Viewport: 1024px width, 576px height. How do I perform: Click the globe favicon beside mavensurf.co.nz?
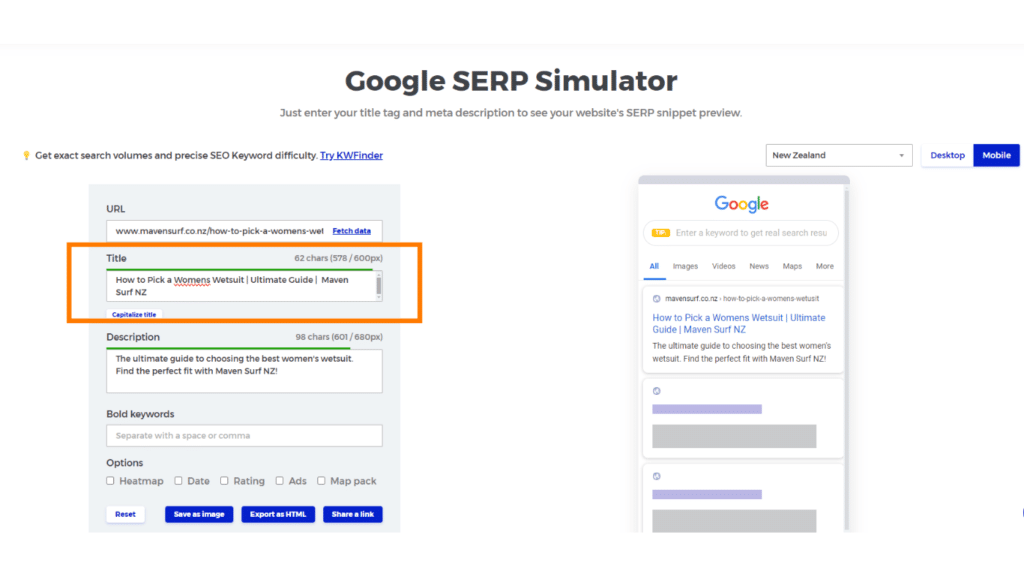(x=656, y=298)
